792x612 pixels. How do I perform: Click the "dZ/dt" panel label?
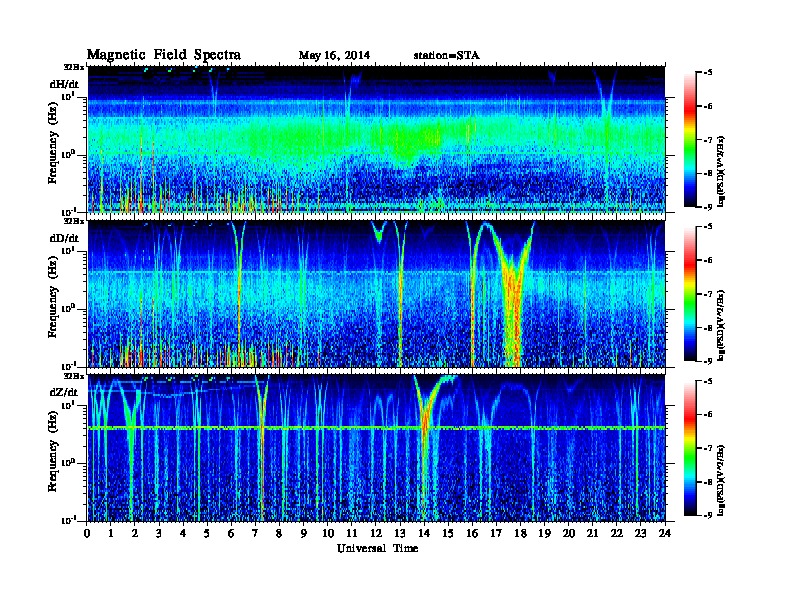[x=64, y=392]
